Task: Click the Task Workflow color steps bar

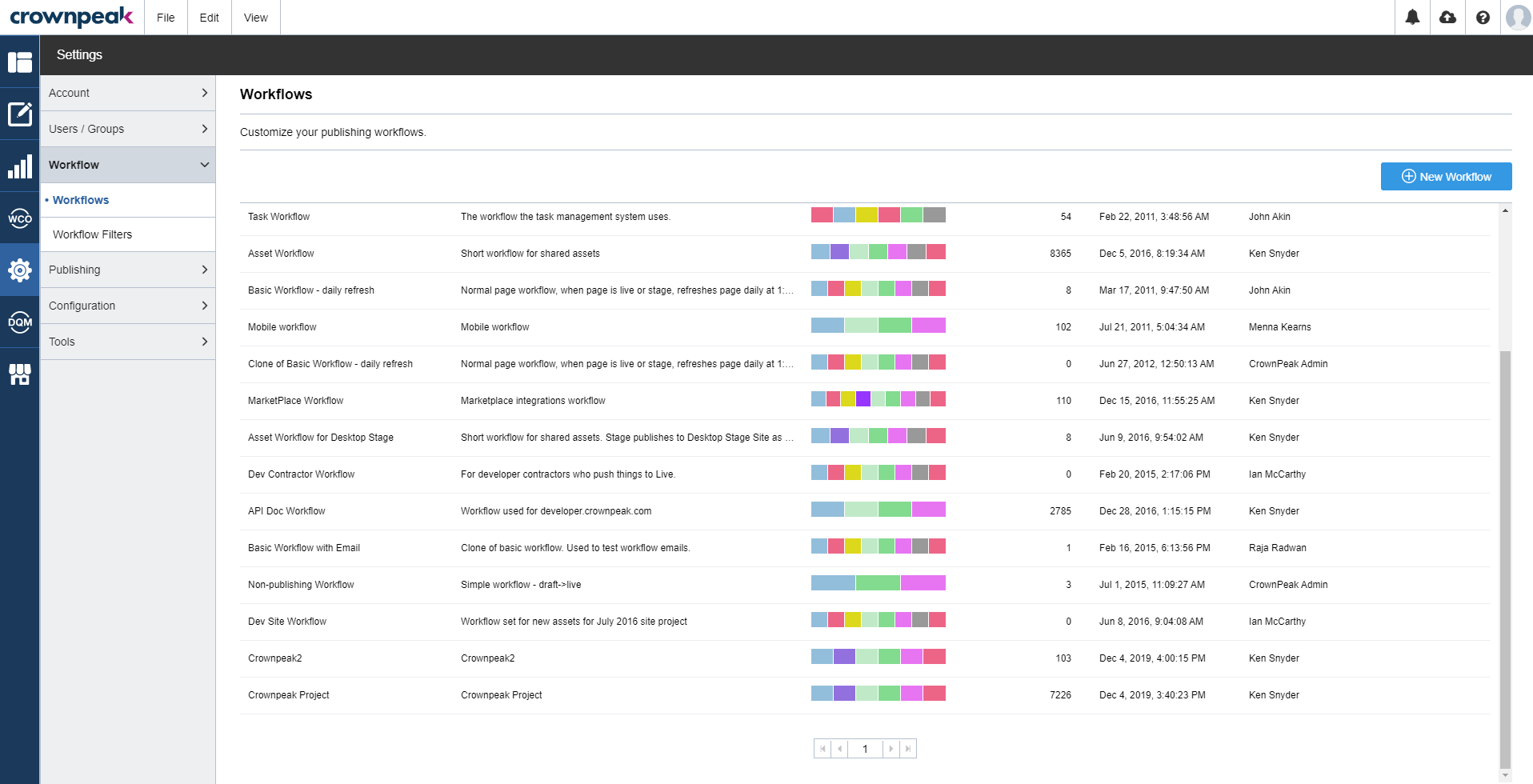Action: 879,214
